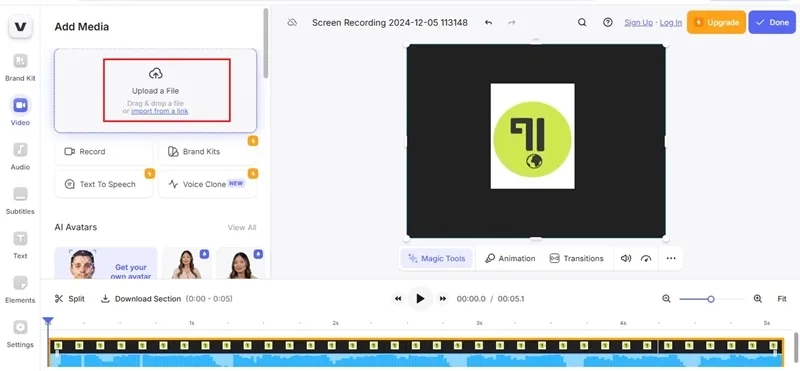This screenshot has width=800, height=371.
Task: Adjust the timeline zoom slider
Action: tap(711, 299)
